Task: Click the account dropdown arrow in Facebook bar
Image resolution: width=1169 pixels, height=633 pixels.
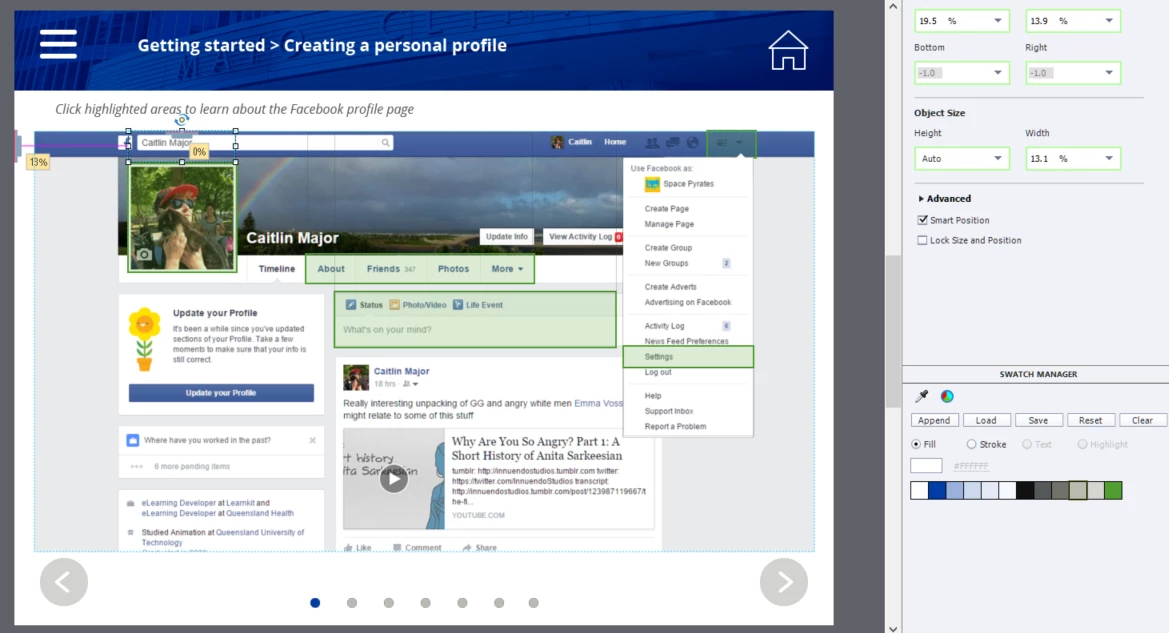Action: coord(740,142)
